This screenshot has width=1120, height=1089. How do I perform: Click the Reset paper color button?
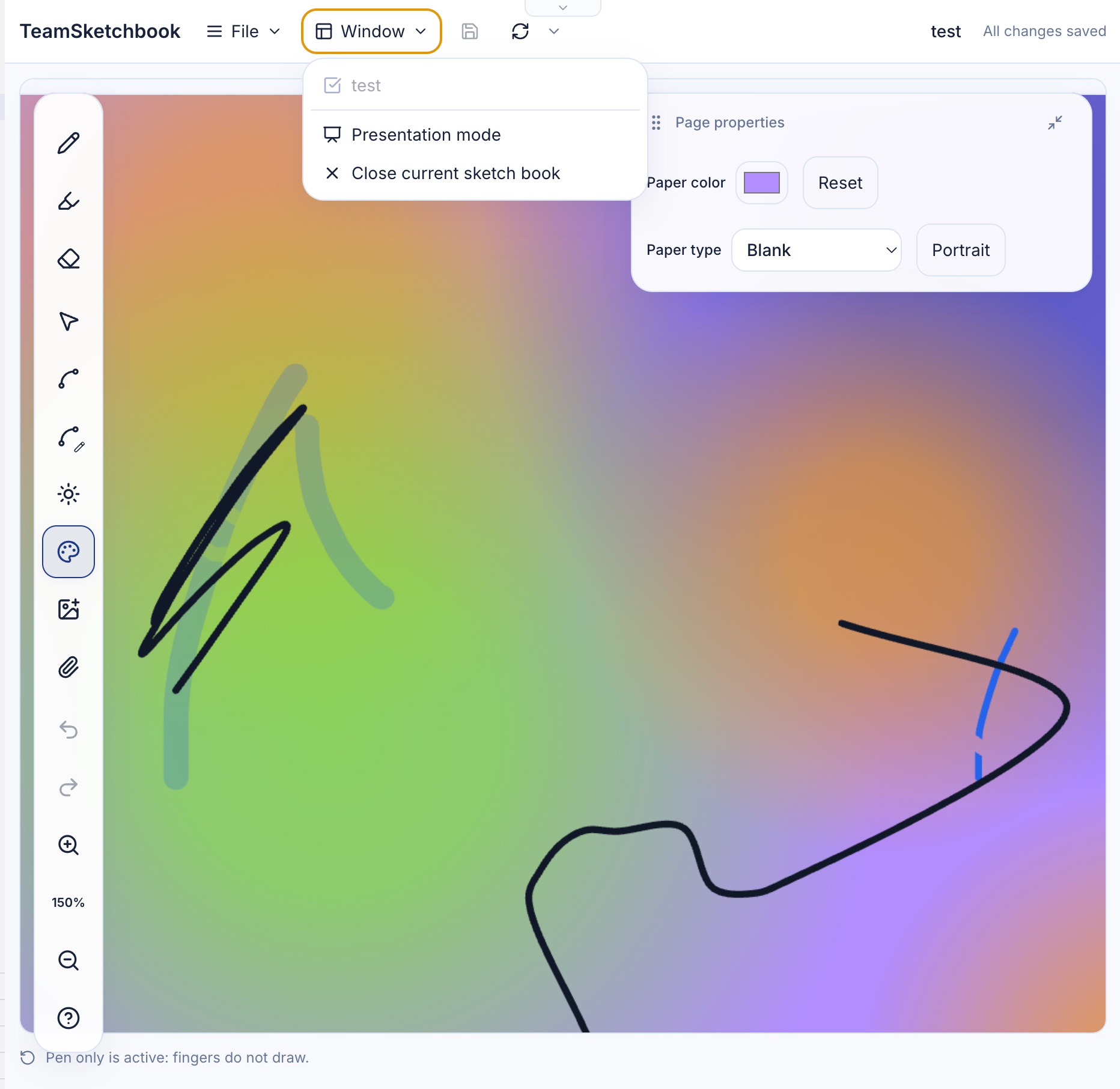840,183
